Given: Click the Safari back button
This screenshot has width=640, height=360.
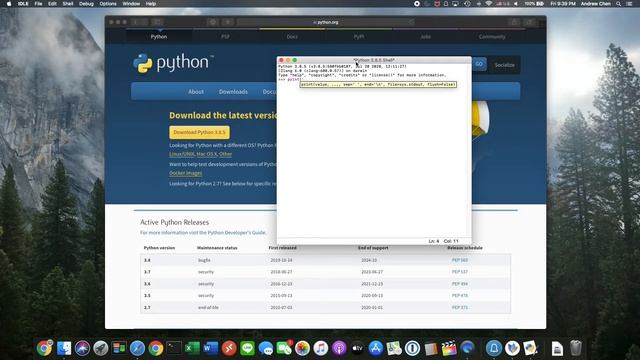Looking at the screenshot, I should click(136, 22).
